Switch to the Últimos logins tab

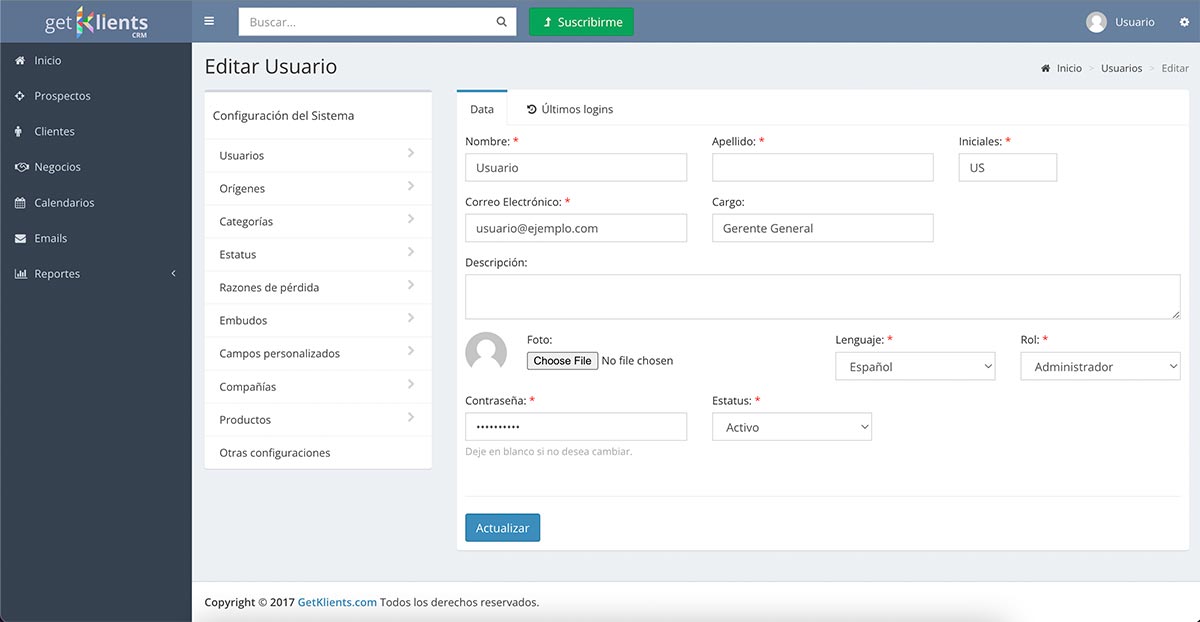[x=569, y=109]
